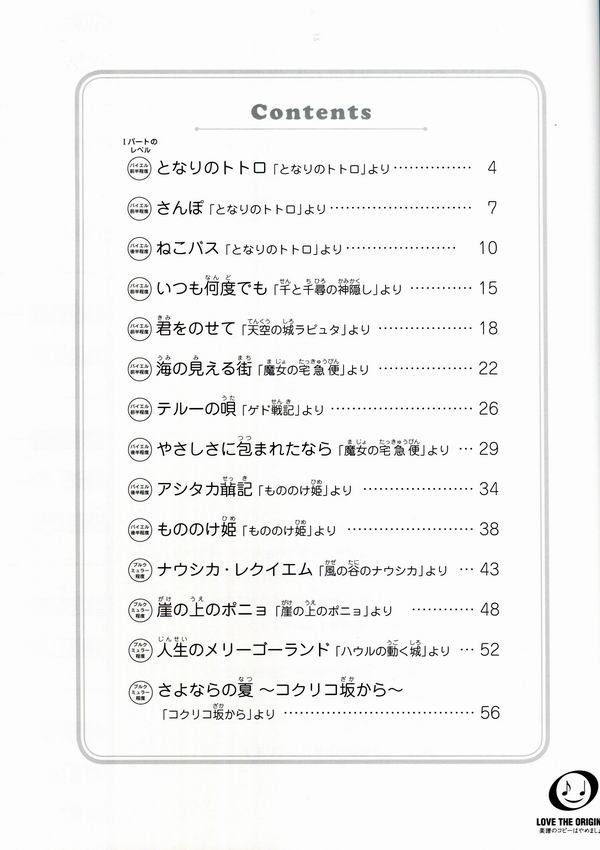Click the level badge beside テルーの唄
The height and width of the screenshot is (850, 600).
point(139,409)
